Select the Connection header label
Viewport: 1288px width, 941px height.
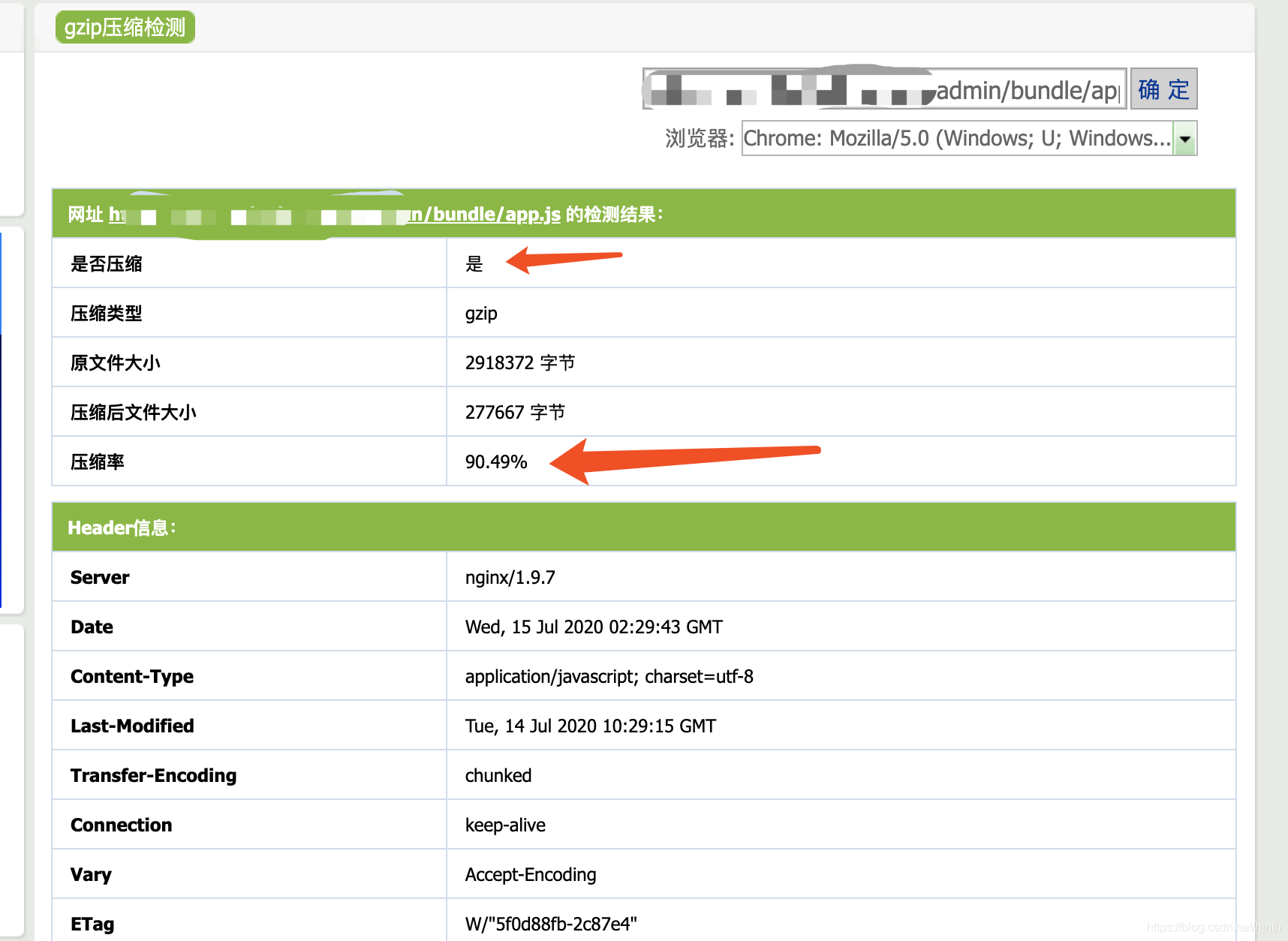(122, 825)
